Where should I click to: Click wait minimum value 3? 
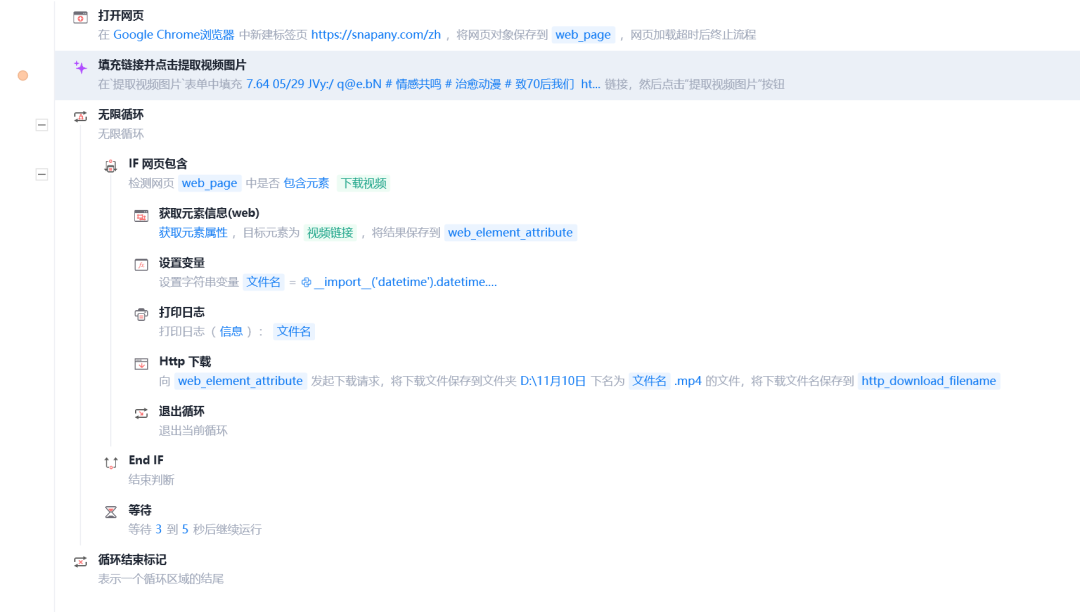[158, 529]
